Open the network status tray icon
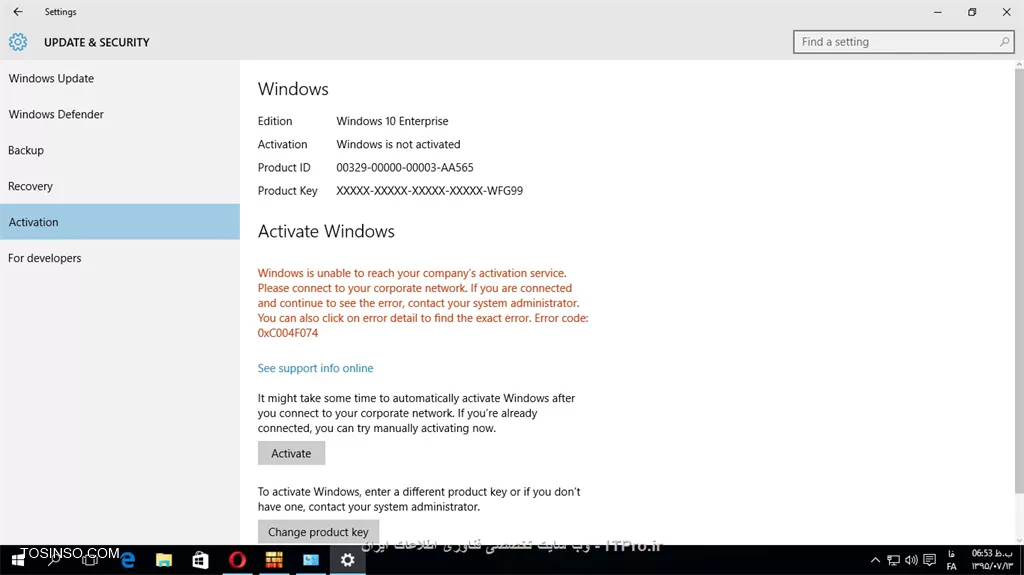 click(893, 560)
